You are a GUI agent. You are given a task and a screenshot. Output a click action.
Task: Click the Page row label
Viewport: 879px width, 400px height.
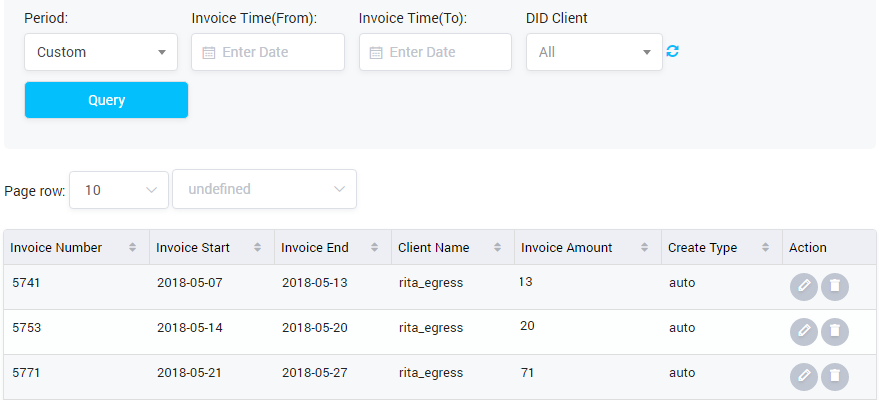(x=35, y=191)
